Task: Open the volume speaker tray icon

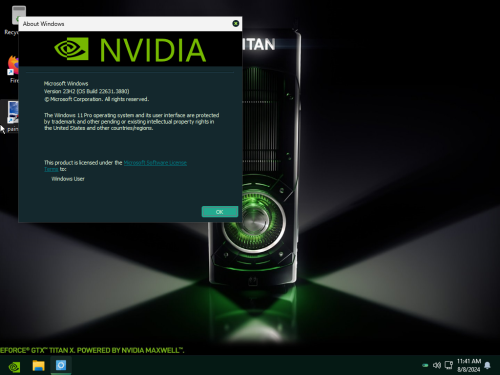Action: pos(437,365)
